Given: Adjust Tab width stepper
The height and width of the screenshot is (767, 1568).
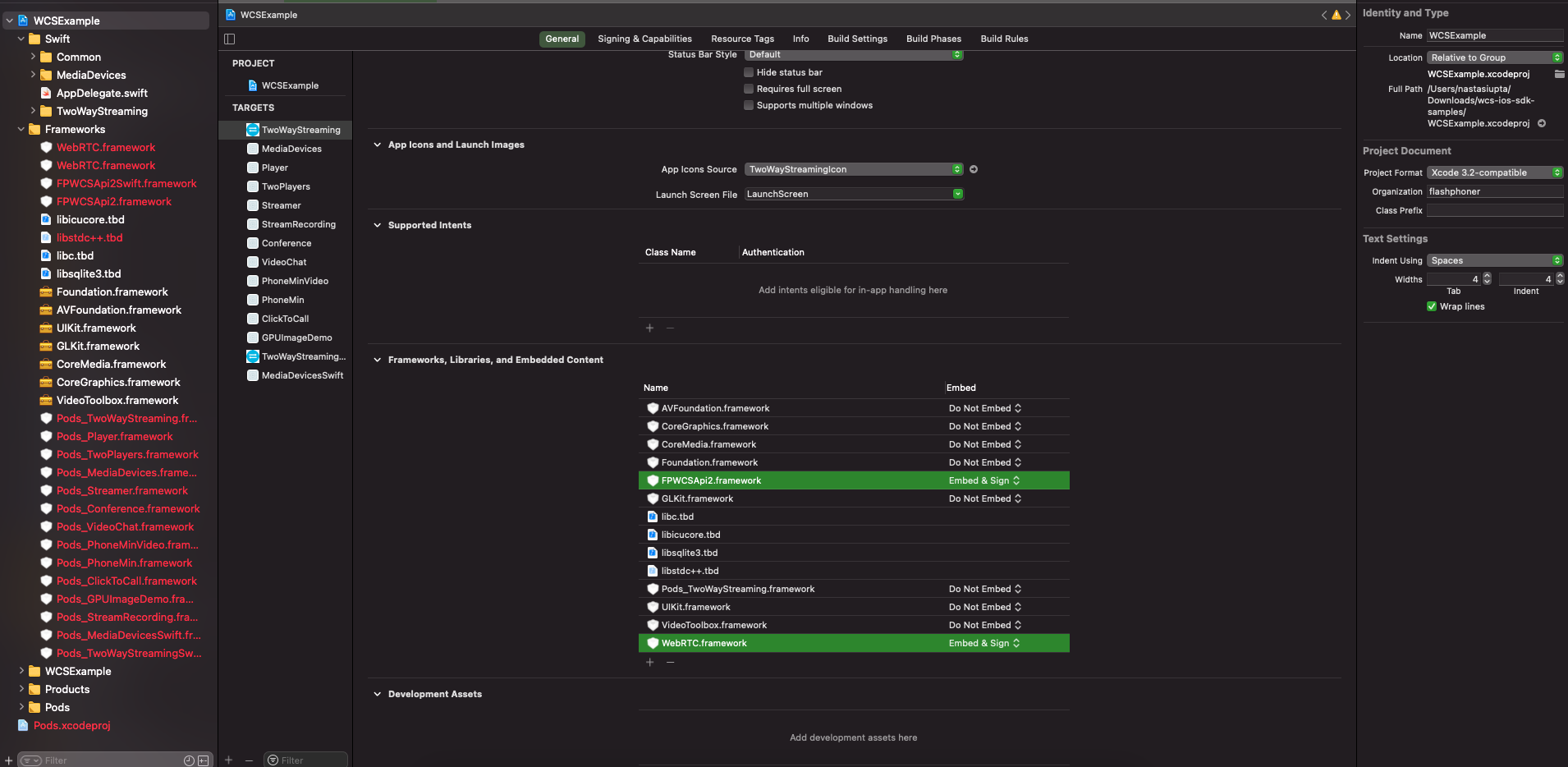Looking at the screenshot, I should coord(1487,279).
